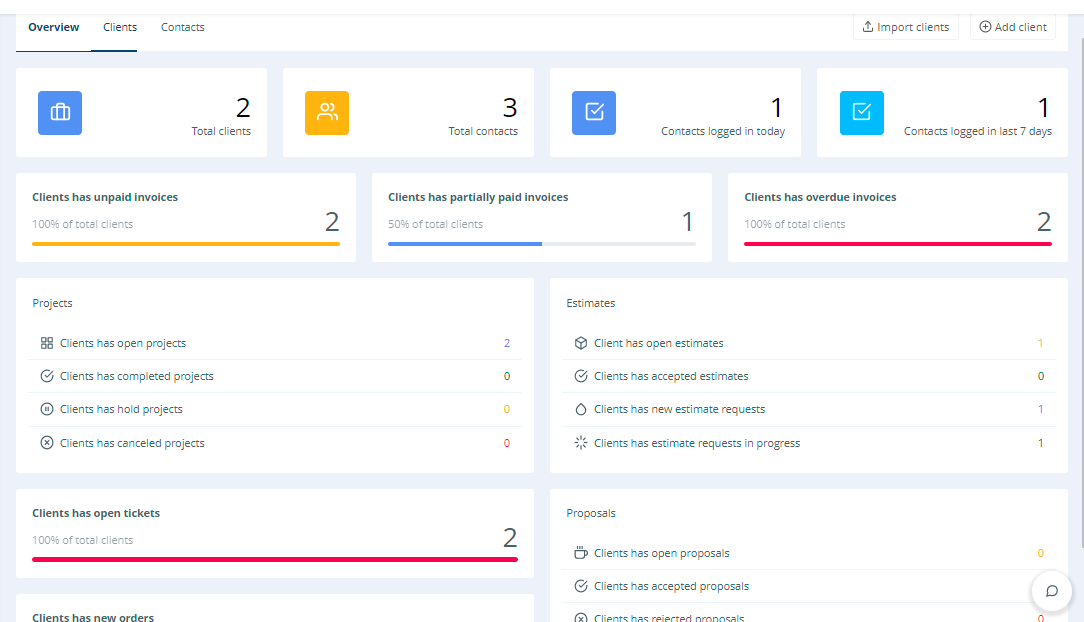Click the yellow people icon for Total contacts

point(327,113)
